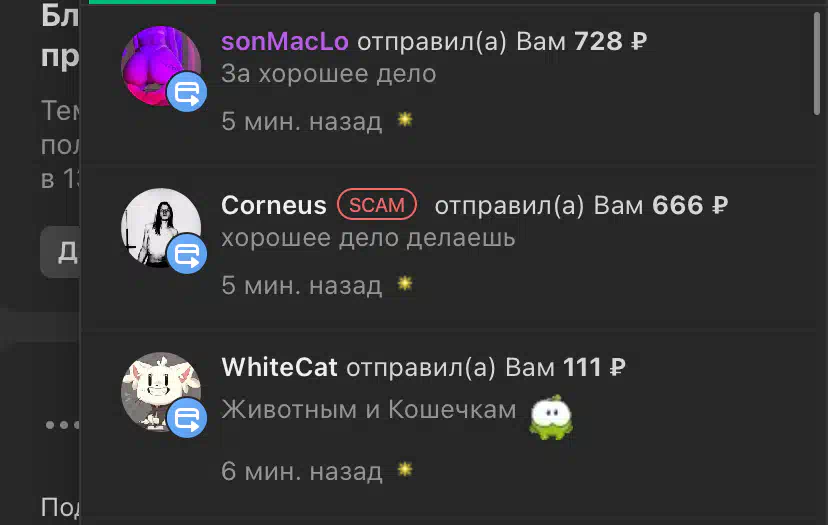Click the green-underlined active tab at top

tap(153, 2)
